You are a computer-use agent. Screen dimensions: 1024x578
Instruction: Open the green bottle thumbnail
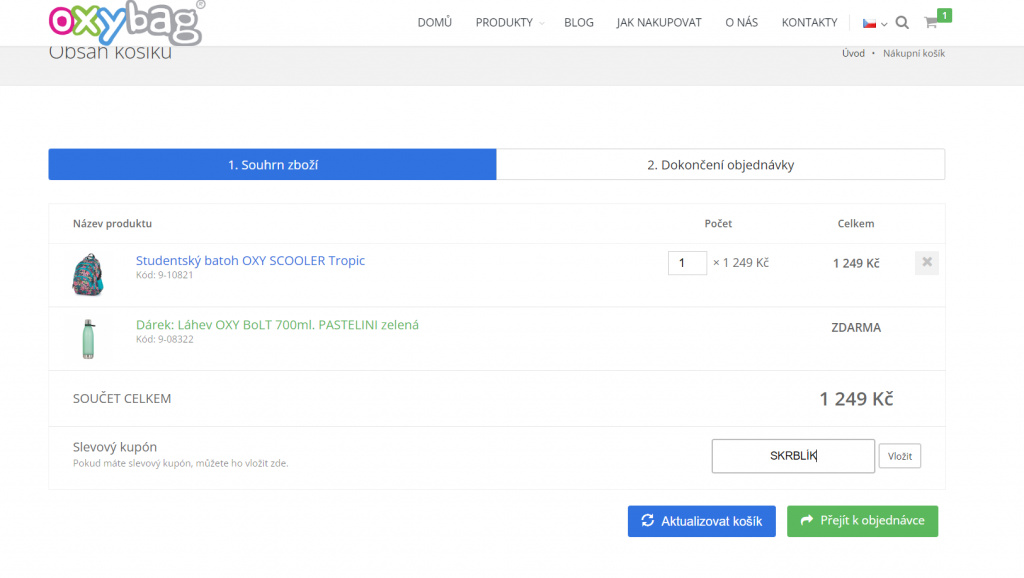pos(88,339)
